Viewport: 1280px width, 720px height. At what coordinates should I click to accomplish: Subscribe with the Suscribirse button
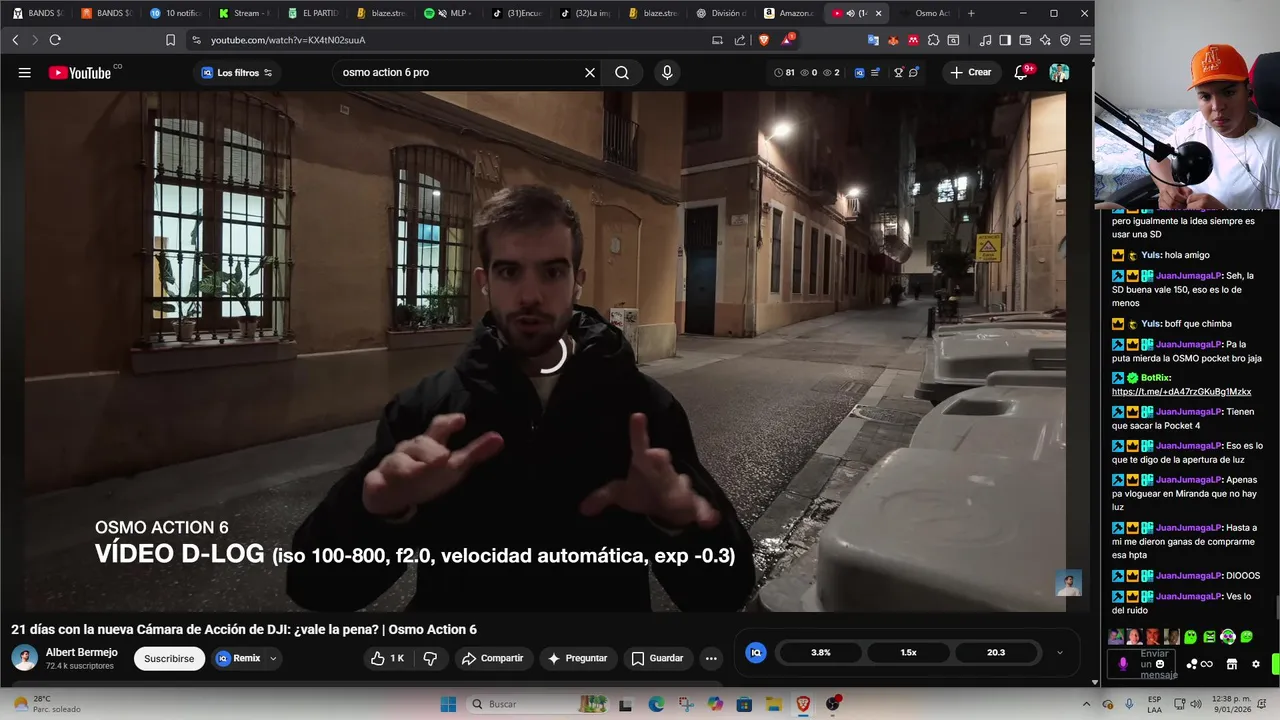pyautogui.click(x=169, y=658)
